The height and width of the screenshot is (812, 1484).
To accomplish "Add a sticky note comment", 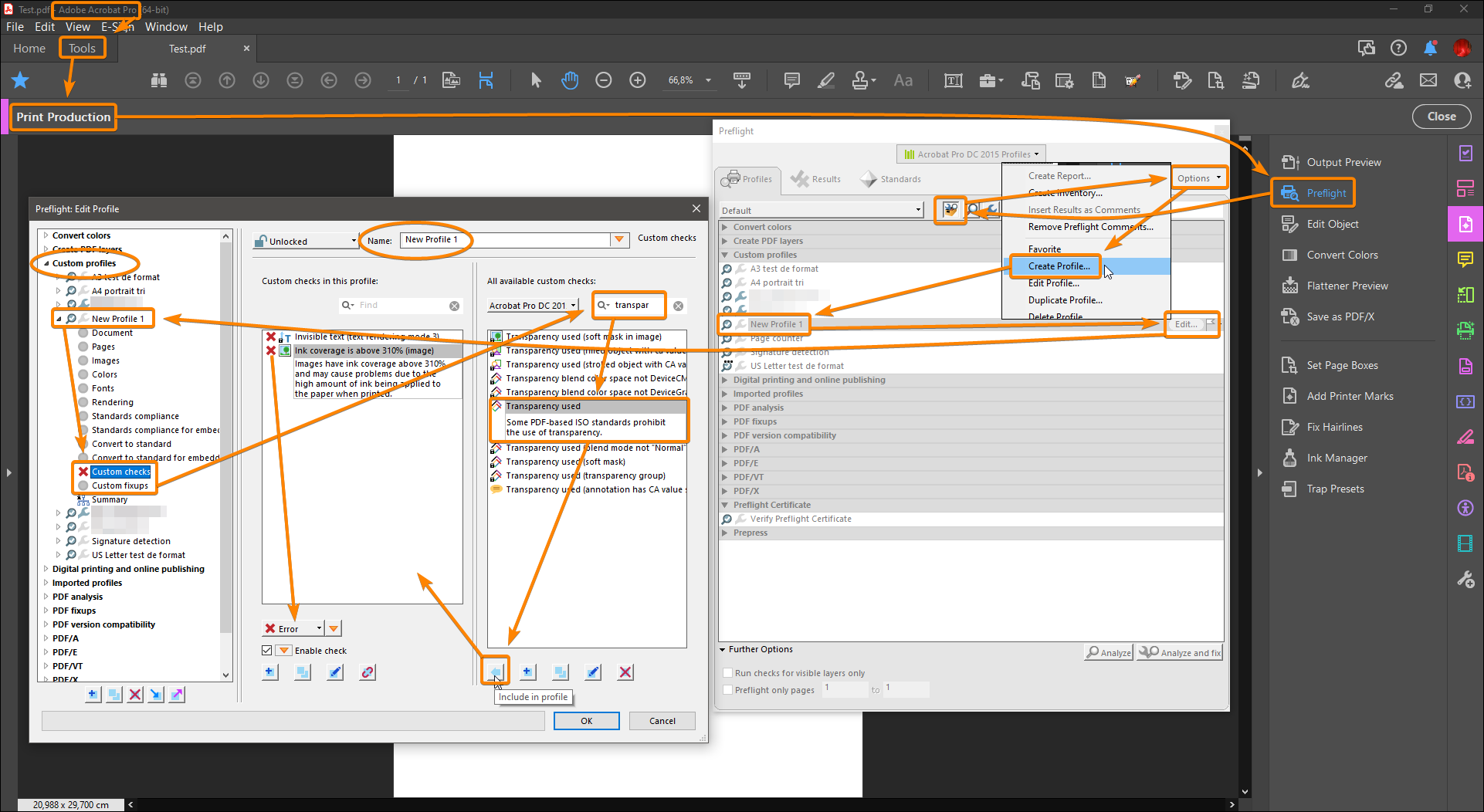I will point(791,80).
